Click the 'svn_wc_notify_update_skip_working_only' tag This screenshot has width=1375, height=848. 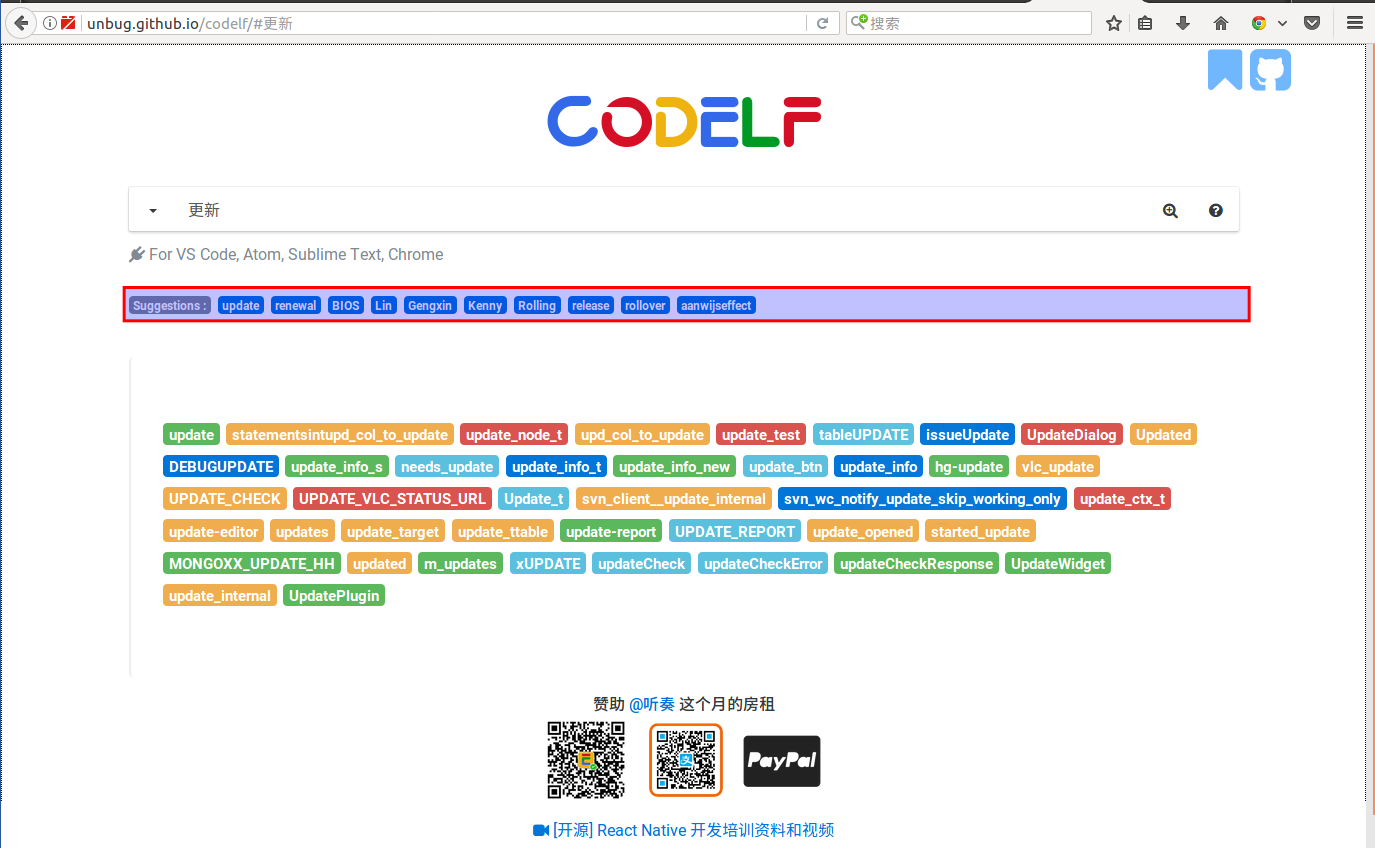922,498
